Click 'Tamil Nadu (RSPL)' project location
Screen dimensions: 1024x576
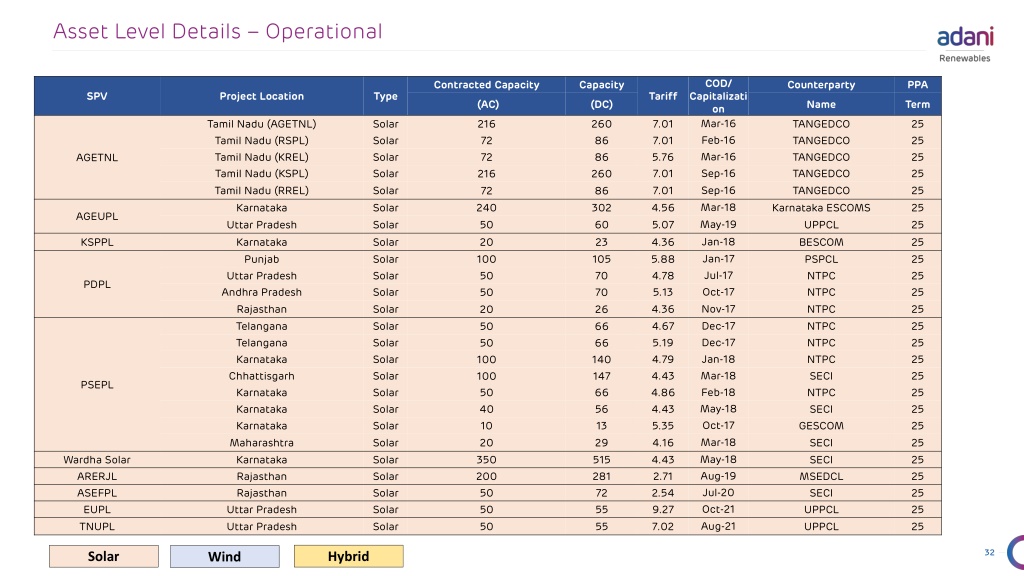coord(261,140)
